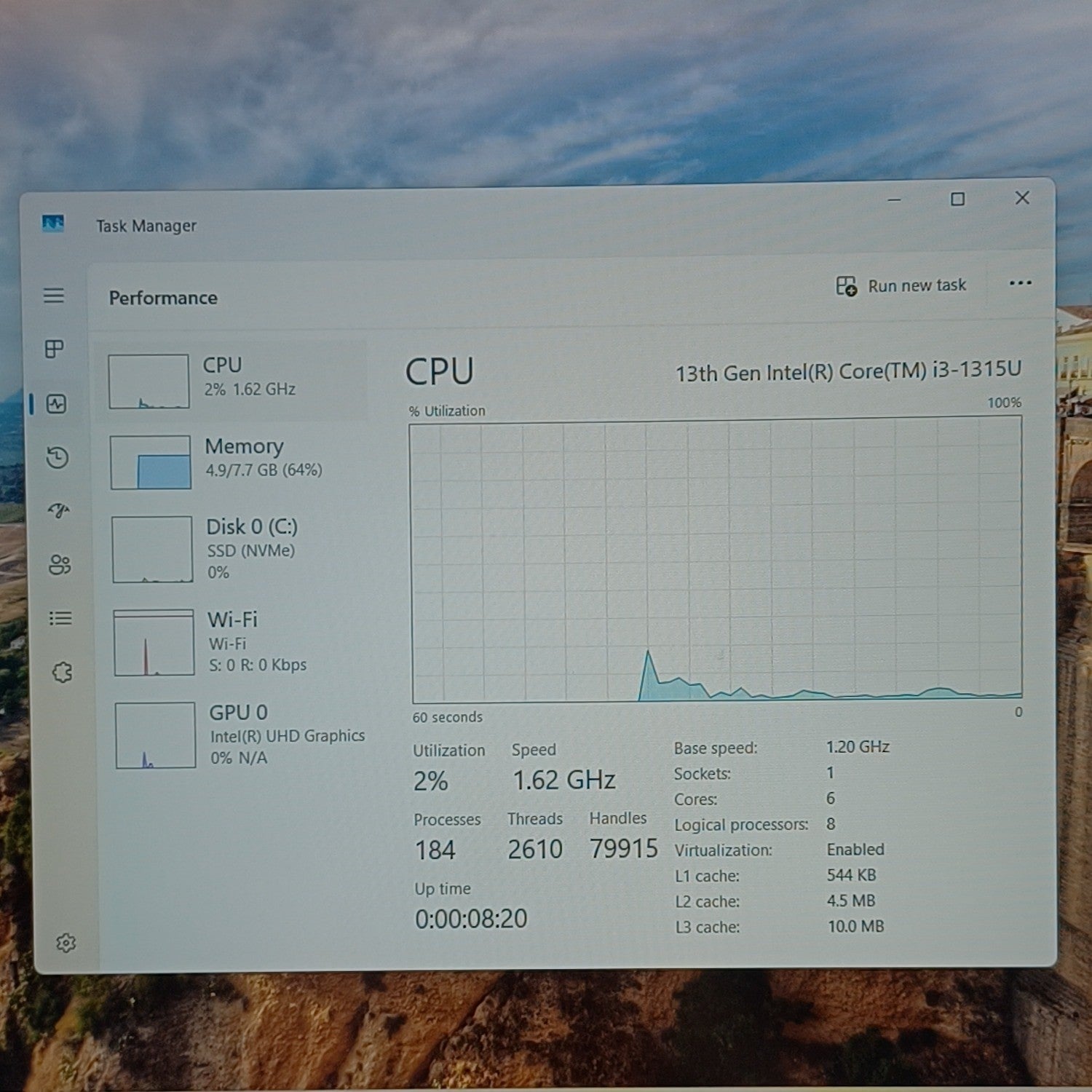Viewport: 1092px width, 1092px height.
Task: Click the CPU utilization graph
Action: tap(716, 561)
